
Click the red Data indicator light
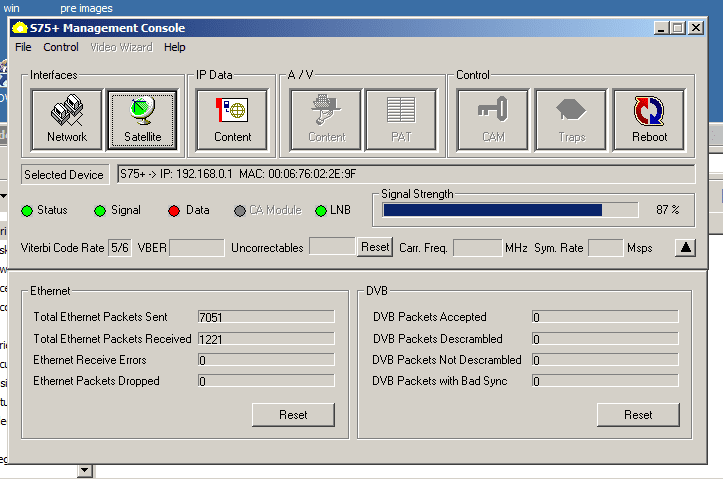pyautogui.click(x=173, y=211)
